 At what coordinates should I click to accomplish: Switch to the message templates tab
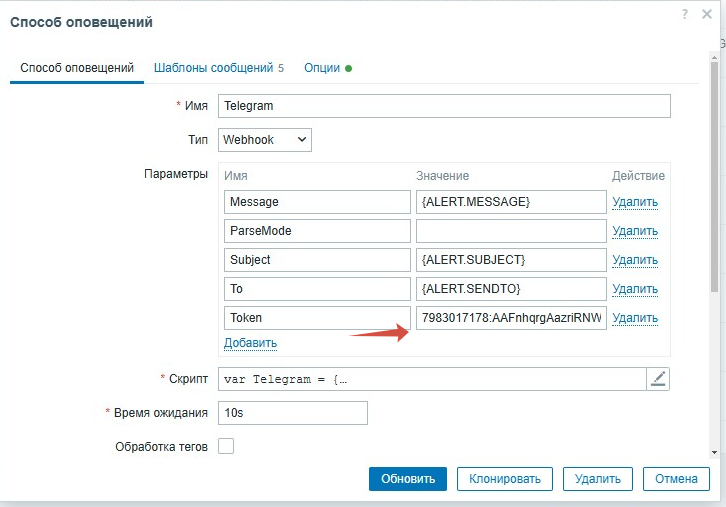point(219,68)
